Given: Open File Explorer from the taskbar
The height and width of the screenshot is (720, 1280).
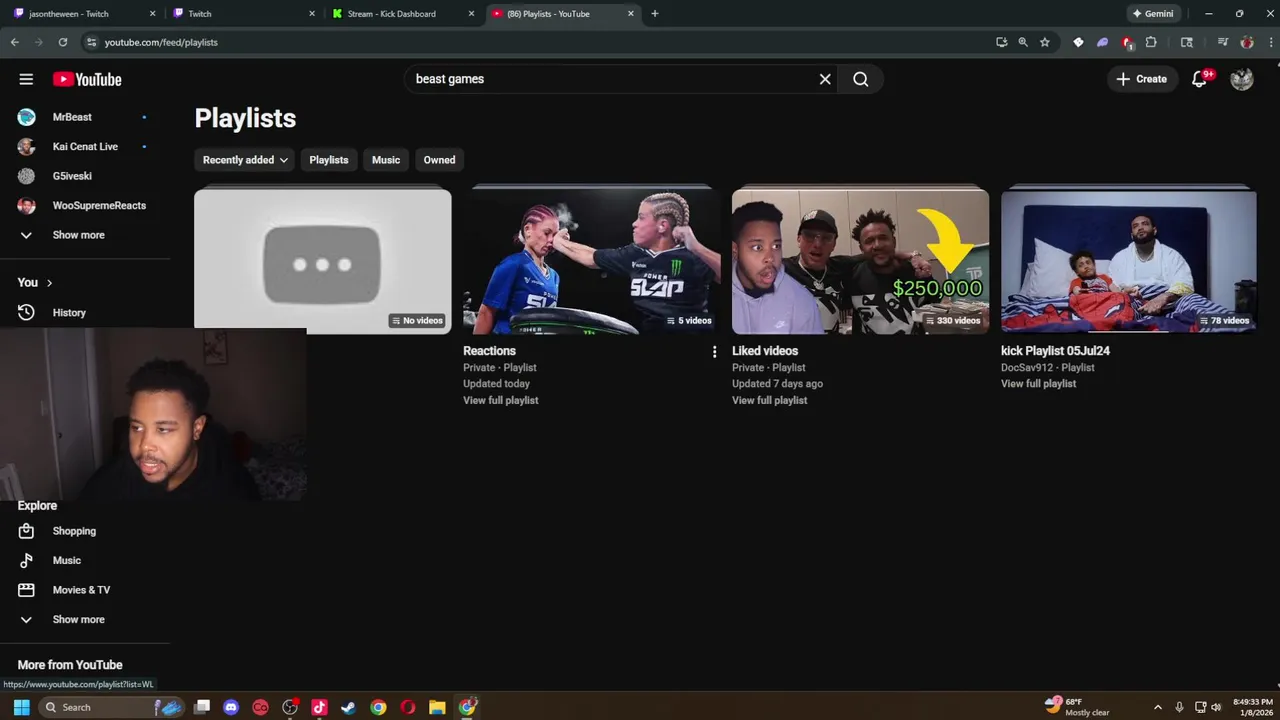Looking at the screenshot, I should 437,707.
